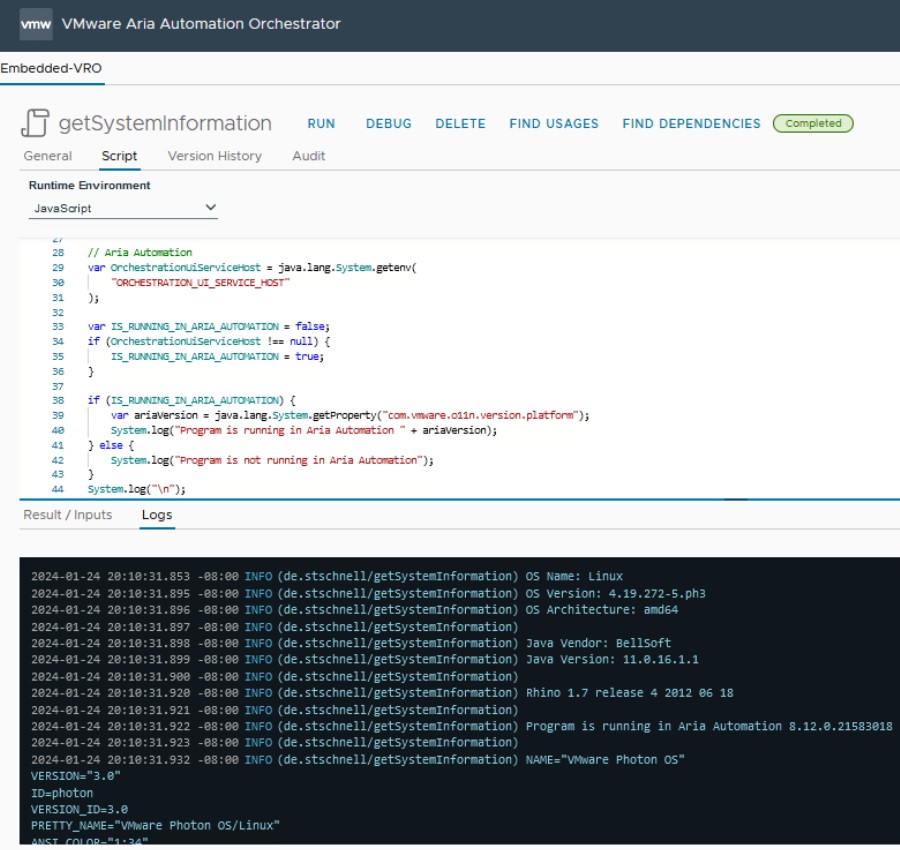Click line 44 System.log("\n")
This screenshot has height=850, width=900.
(x=137, y=489)
